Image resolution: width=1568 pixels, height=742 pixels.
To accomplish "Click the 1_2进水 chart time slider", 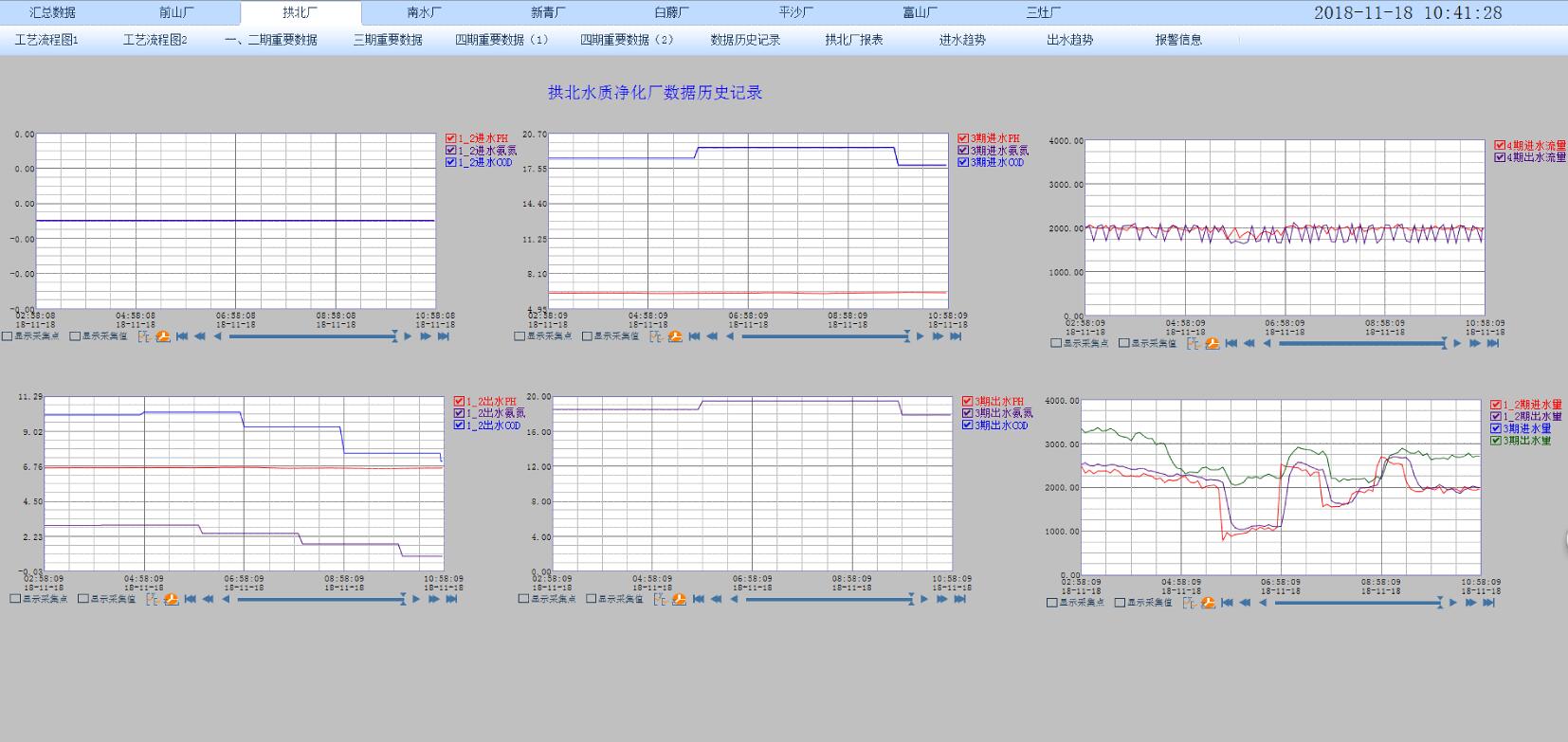I will coord(313,336).
